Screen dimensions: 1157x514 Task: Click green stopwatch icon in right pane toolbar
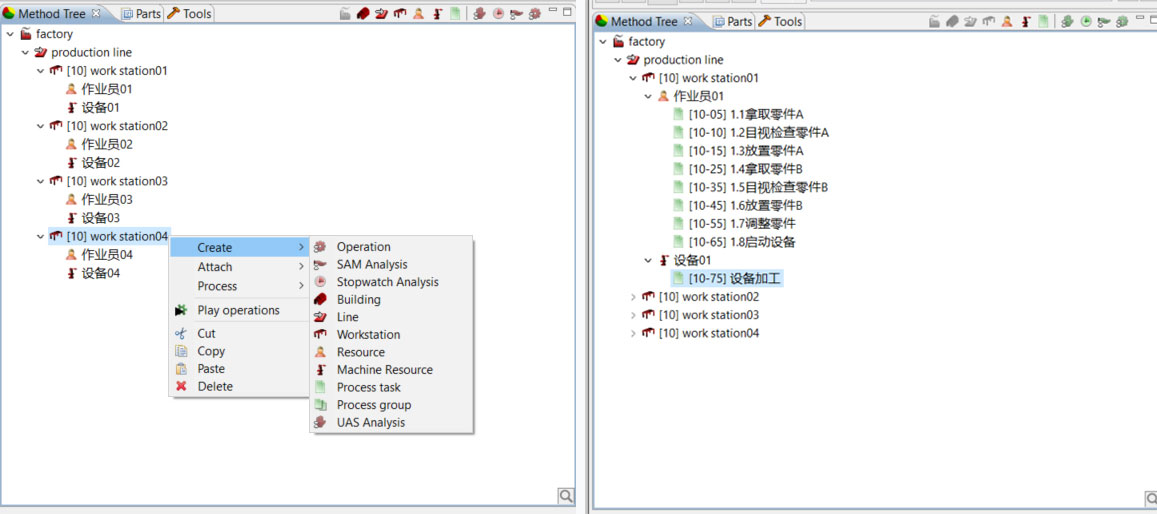(1086, 21)
